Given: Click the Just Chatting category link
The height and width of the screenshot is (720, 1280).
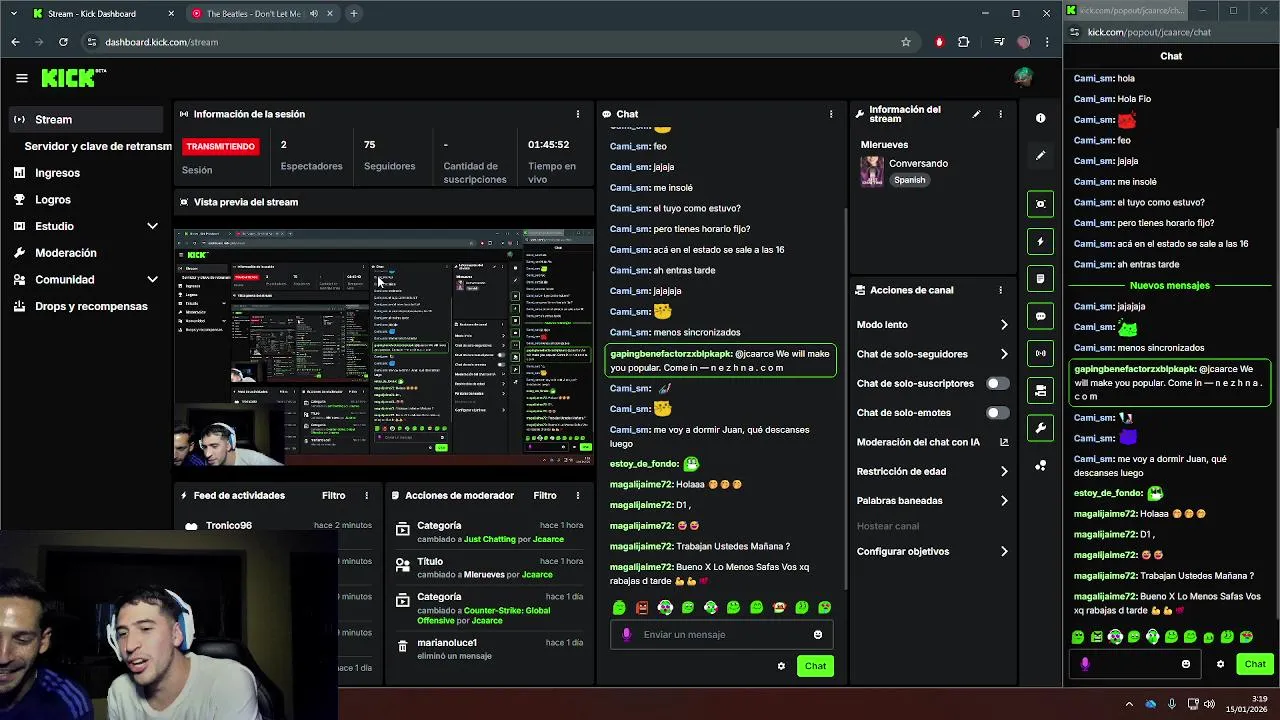Looking at the screenshot, I should point(490,539).
